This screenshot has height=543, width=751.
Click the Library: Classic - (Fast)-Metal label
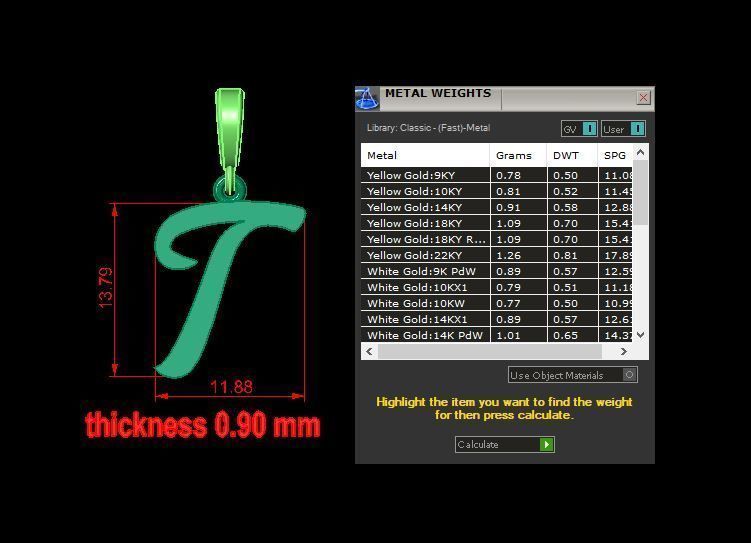pyautogui.click(x=428, y=128)
